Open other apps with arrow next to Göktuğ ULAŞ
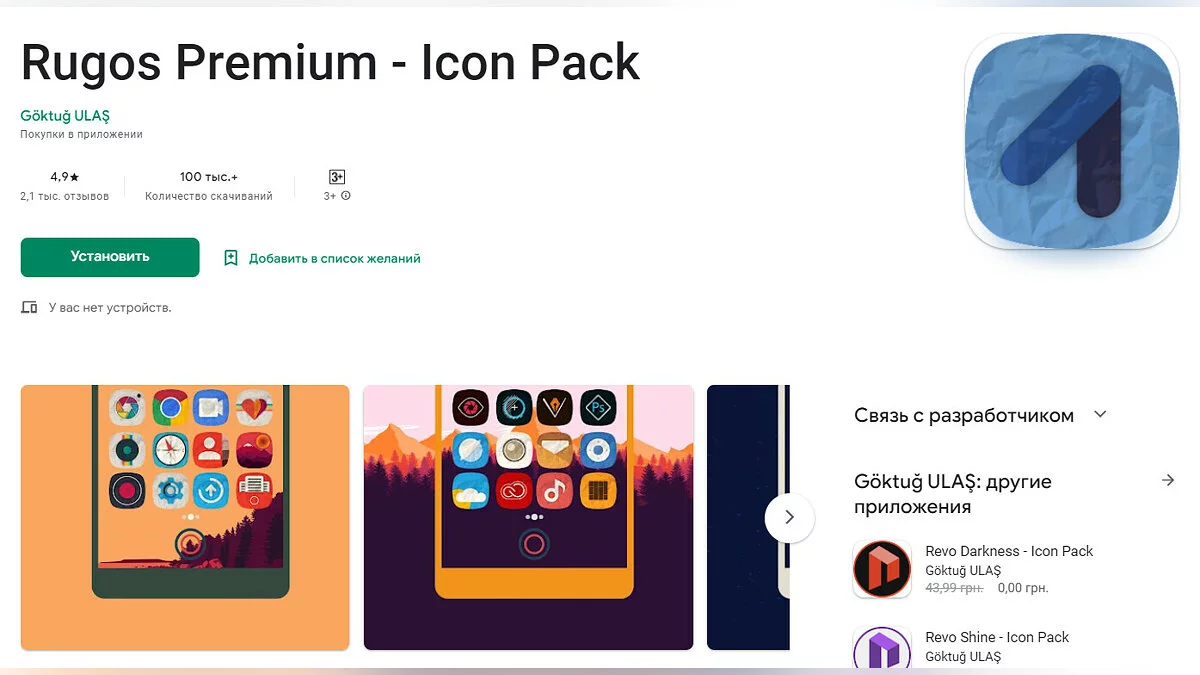This screenshot has width=1200, height=675. click(1167, 481)
